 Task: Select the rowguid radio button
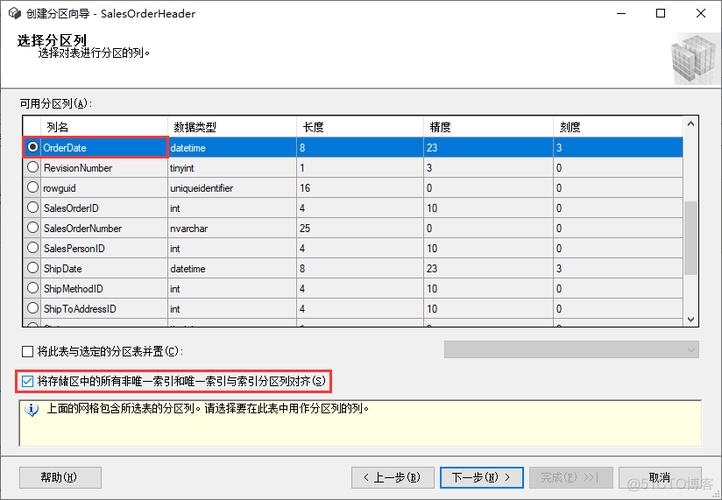click(x=33, y=187)
